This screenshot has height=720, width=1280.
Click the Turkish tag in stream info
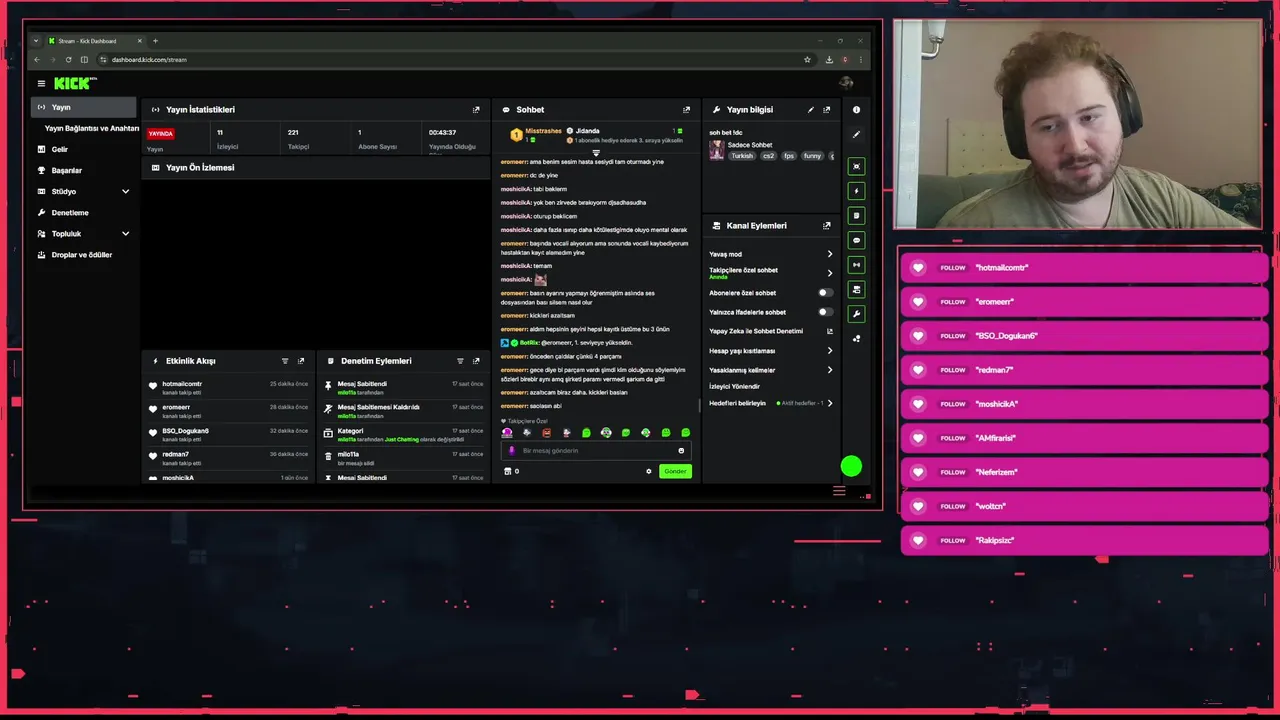(x=742, y=156)
